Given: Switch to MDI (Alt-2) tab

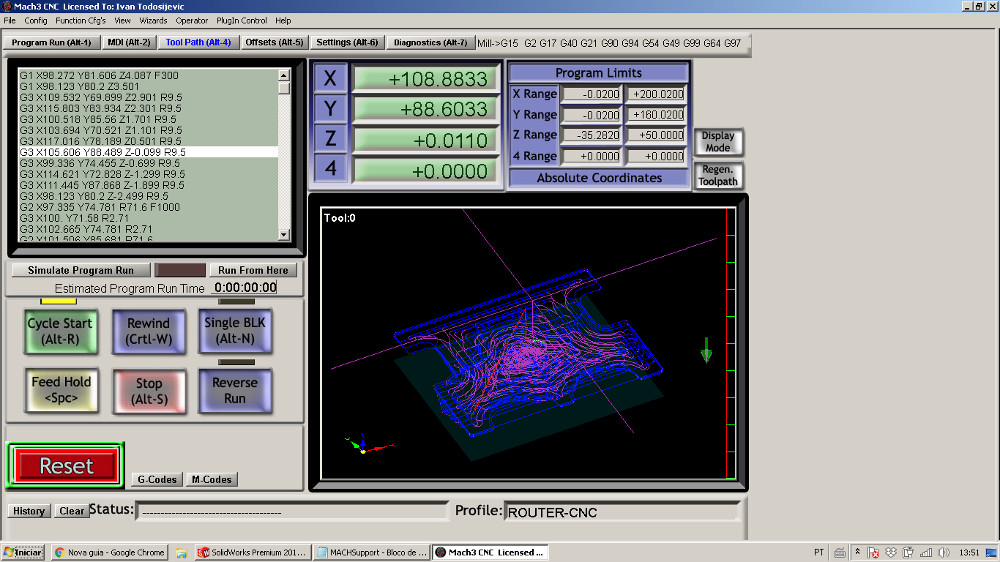Looking at the screenshot, I should coord(129,43).
